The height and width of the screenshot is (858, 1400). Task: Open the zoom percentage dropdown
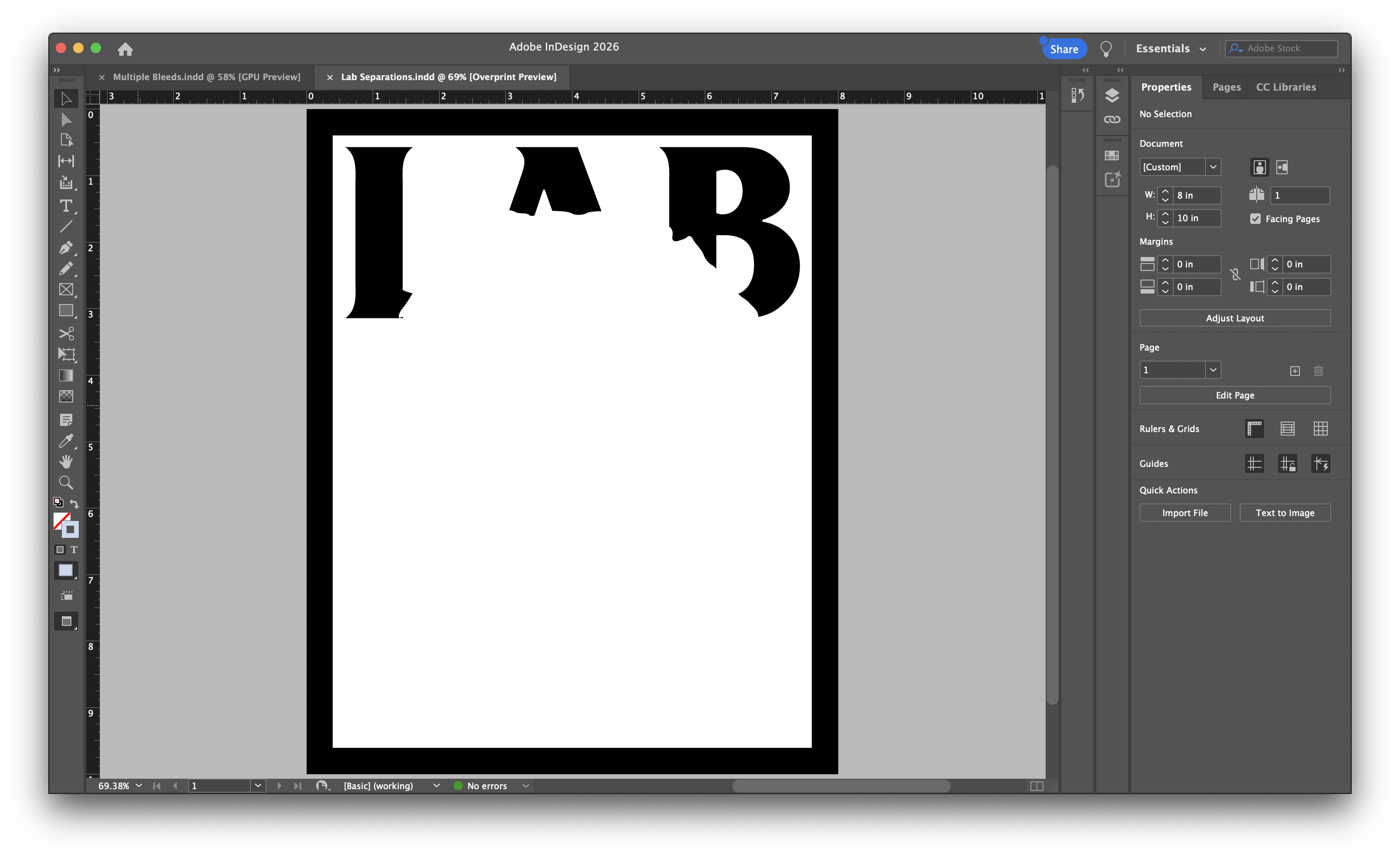(x=138, y=786)
